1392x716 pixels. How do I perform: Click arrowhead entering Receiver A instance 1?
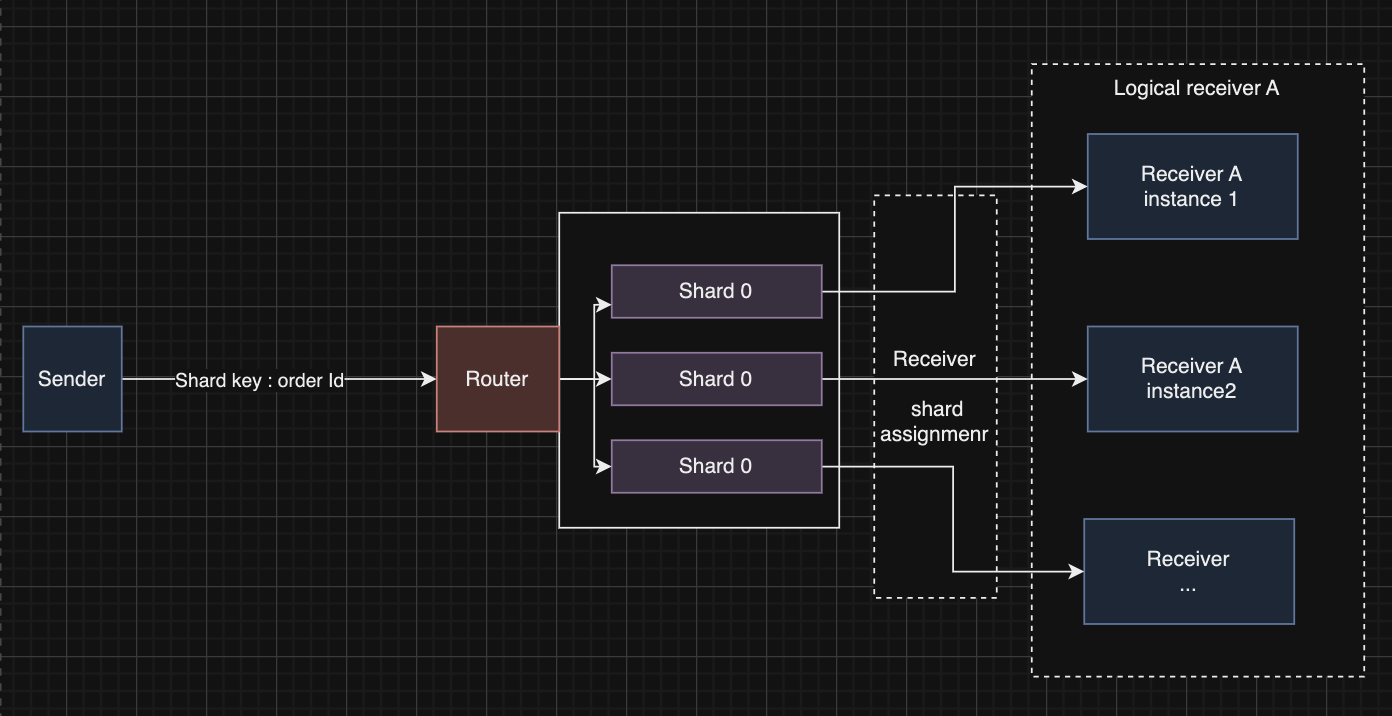click(1080, 186)
